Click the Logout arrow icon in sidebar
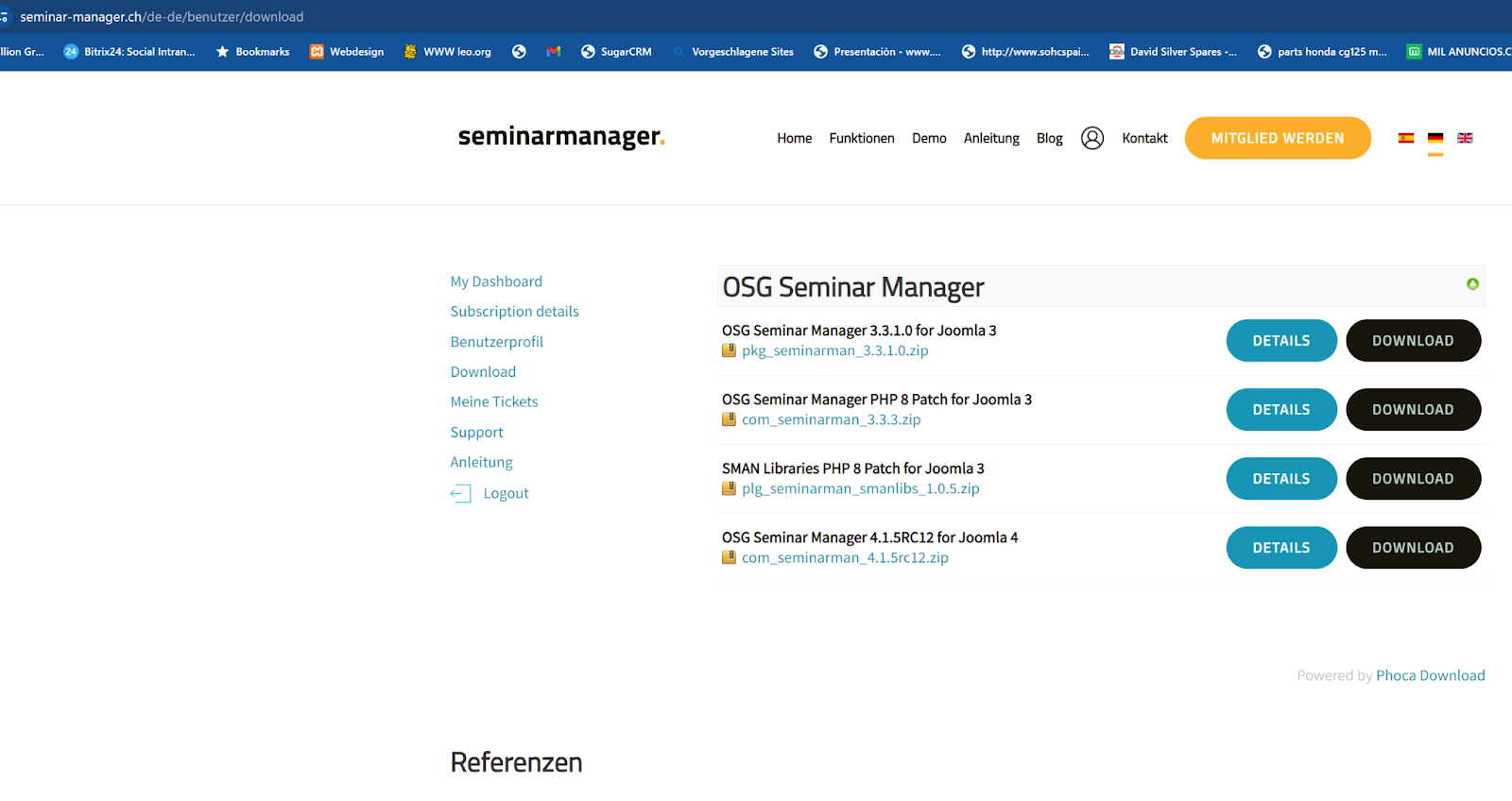 coord(460,493)
